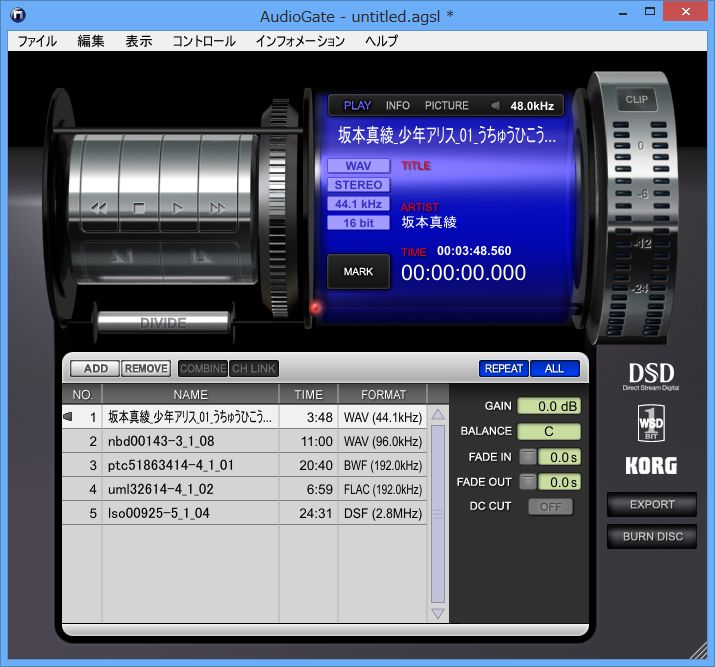Screen dimensions: 715x667
Task: Toggle the ALL repeat mode
Action: tap(554, 368)
